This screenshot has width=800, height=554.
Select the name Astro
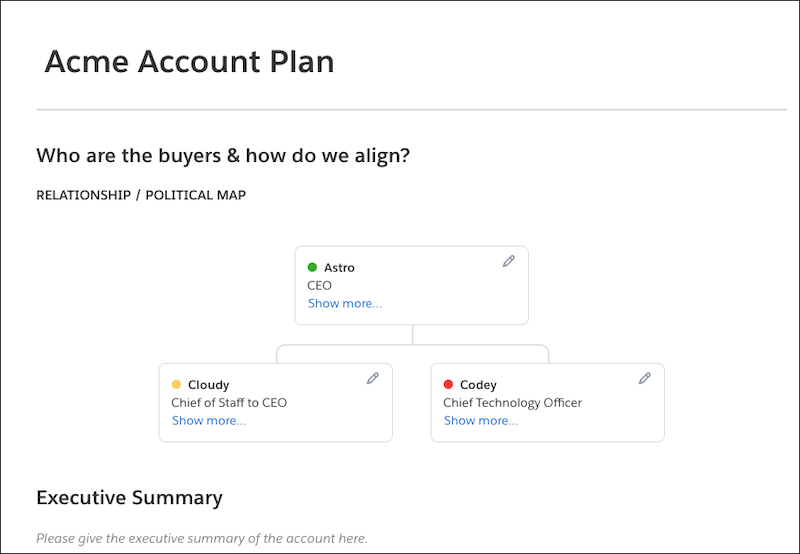point(339,267)
